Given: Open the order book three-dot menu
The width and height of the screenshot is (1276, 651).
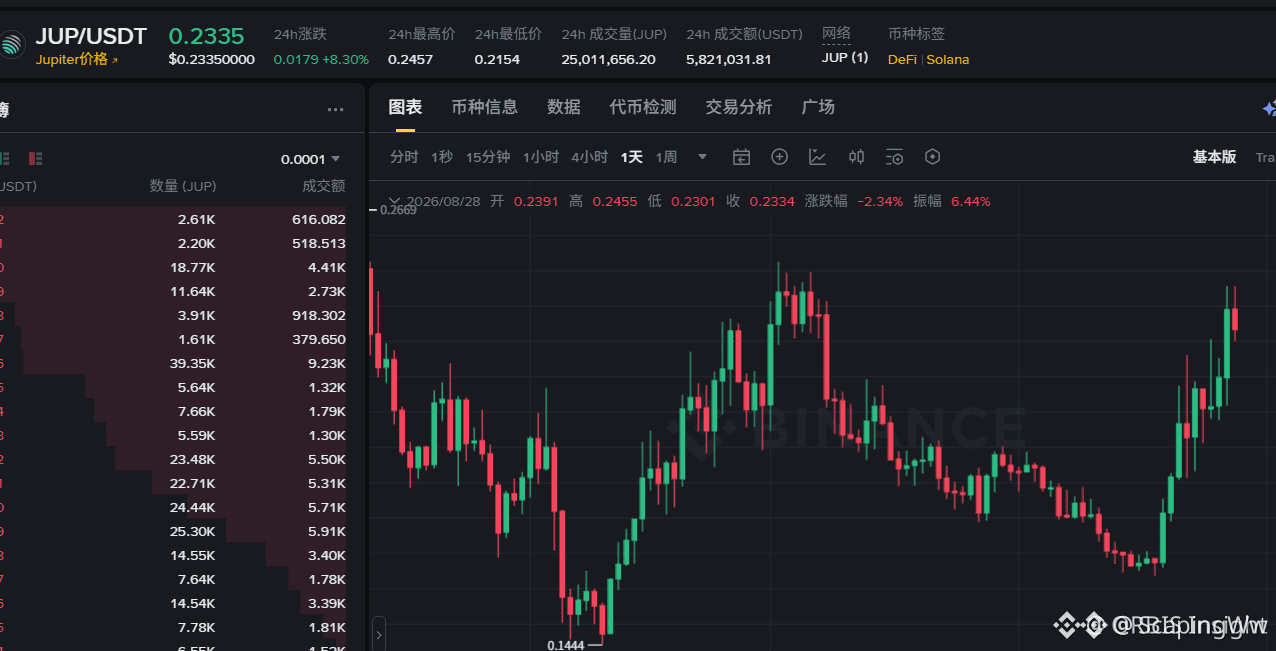Looking at the screenshot, I should pyautogui.click(x=336, y=110).
